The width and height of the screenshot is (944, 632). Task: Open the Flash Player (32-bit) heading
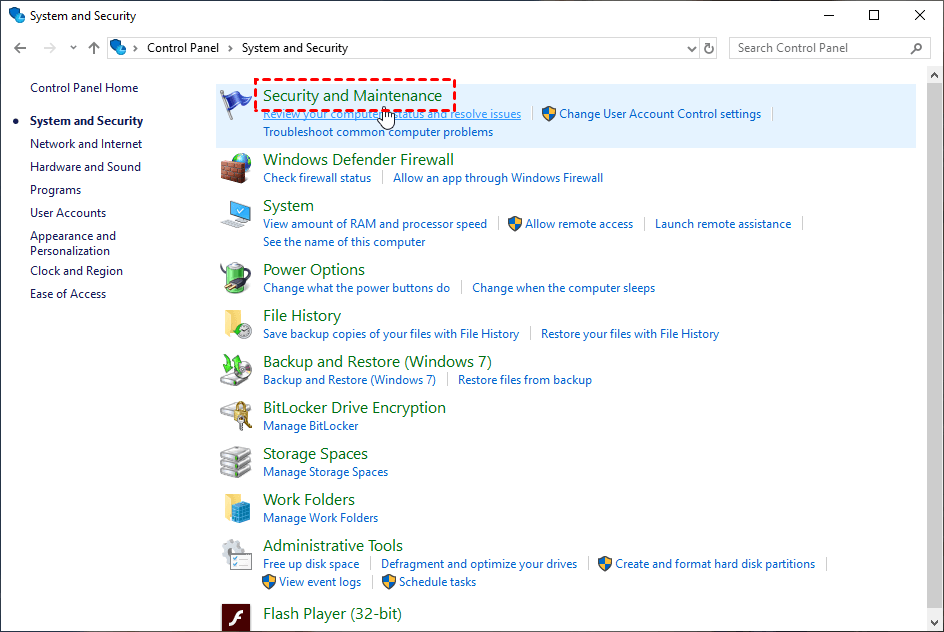pos(332,614)
